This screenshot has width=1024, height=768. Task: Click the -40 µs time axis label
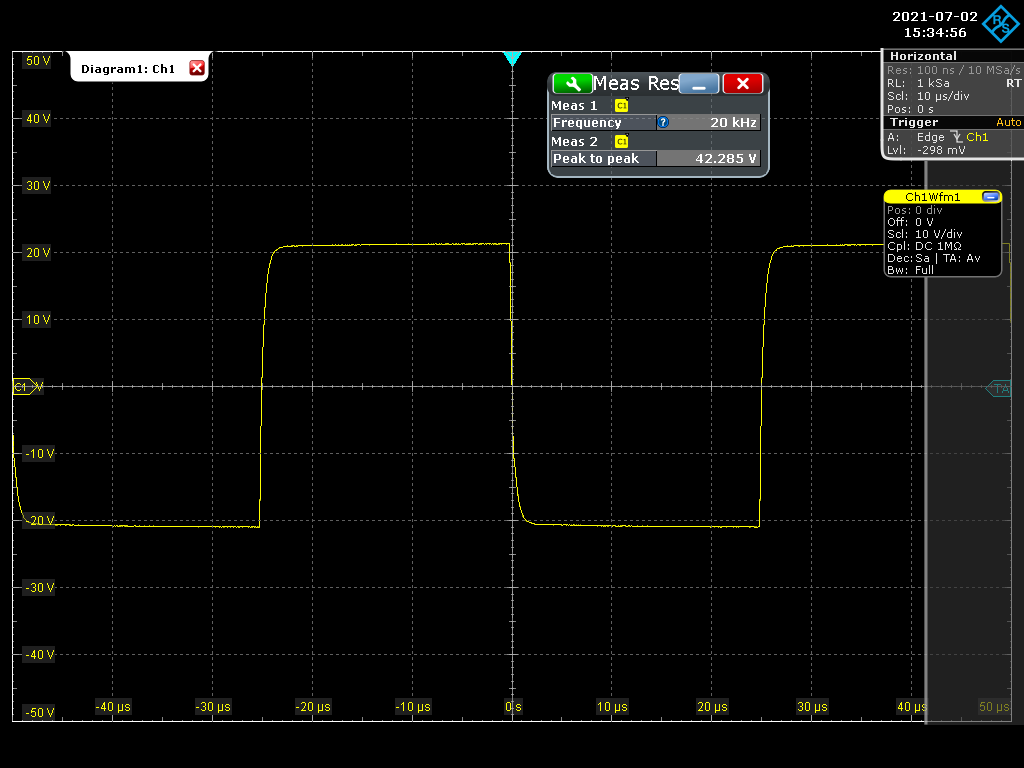click(113, 707)
